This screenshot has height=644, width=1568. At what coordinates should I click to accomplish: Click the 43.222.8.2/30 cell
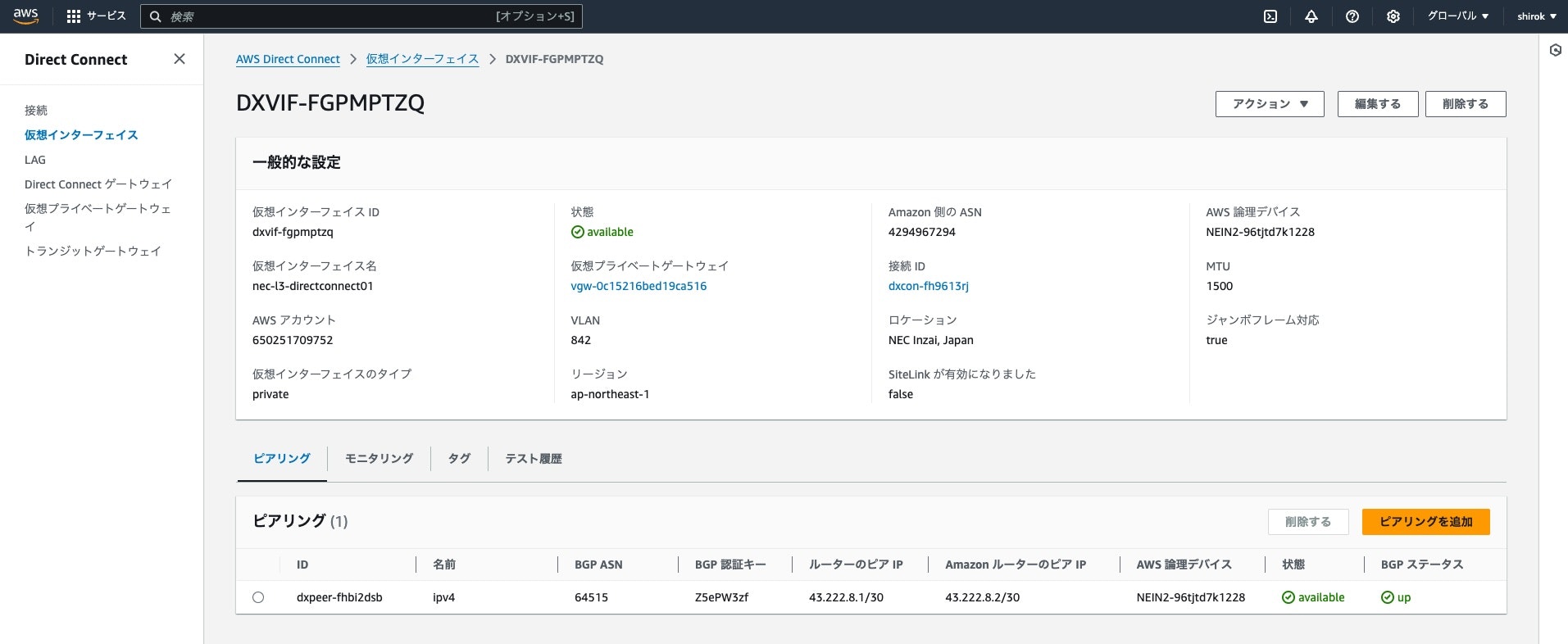tap(982, 597)
